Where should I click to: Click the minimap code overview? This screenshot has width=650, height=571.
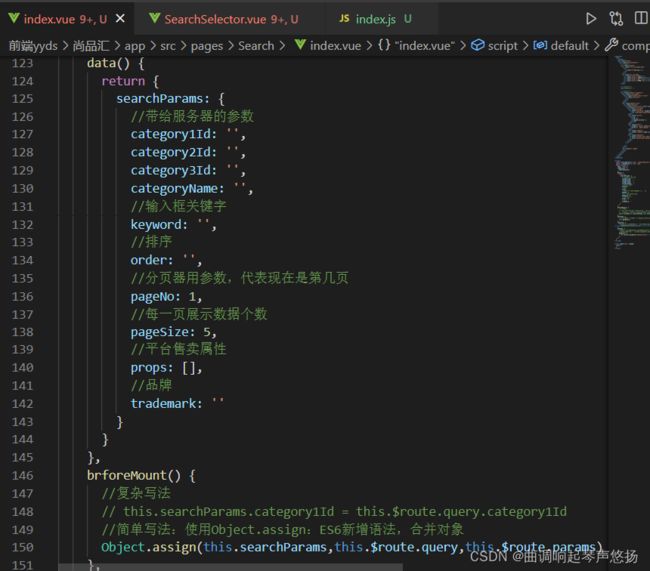631,153
